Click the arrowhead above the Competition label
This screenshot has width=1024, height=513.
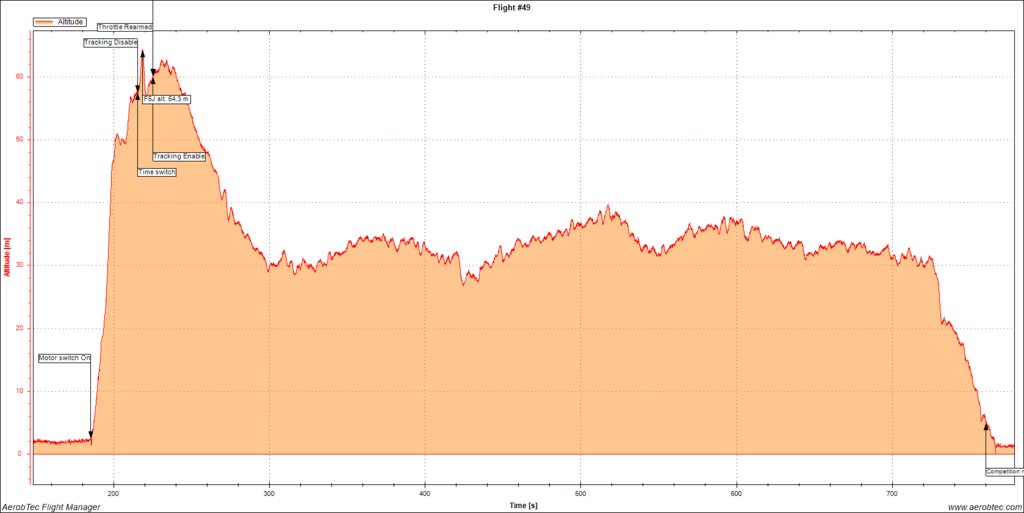coord(987,426)
